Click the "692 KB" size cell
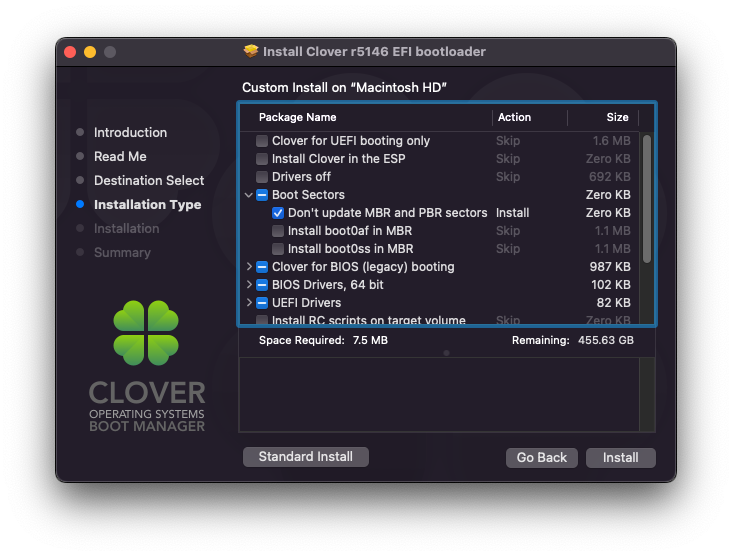Screen dimensions: 732x556 click(610, 177)
